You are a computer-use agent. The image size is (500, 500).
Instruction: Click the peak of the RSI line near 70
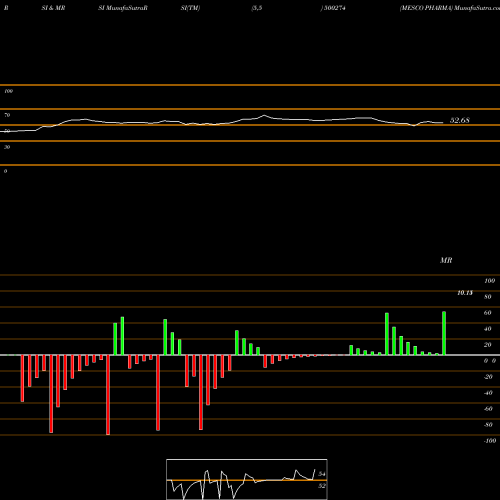pos(264,116)
